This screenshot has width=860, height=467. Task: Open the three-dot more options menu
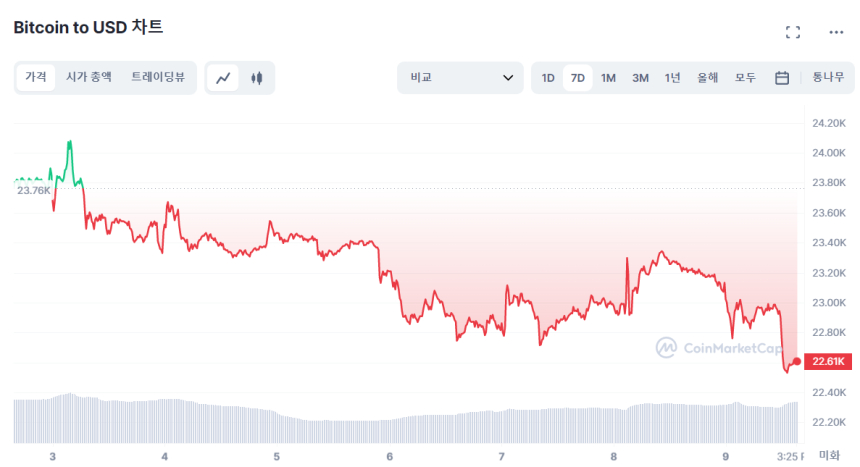[836, 32]
